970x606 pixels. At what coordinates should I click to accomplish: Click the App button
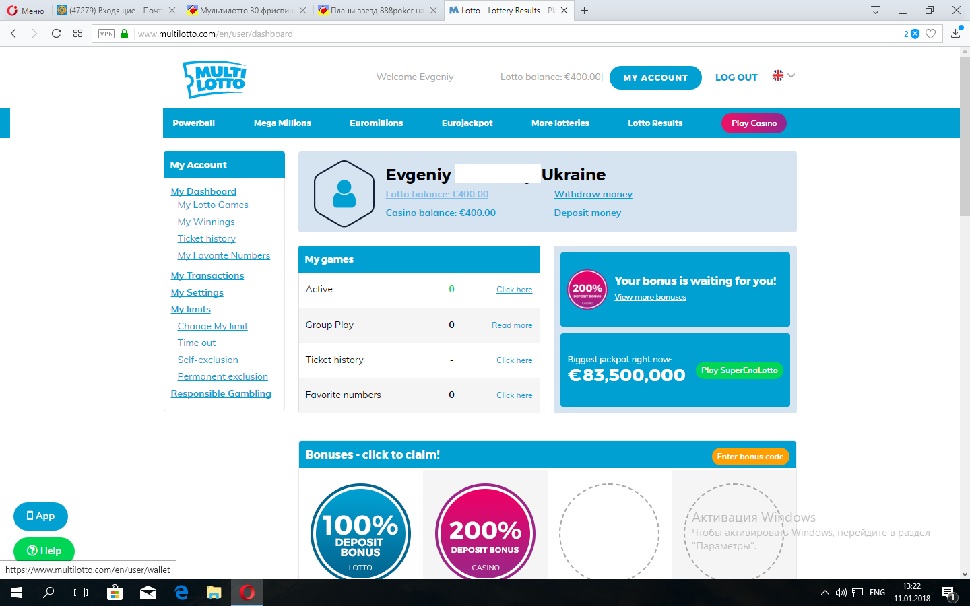click(x=40, y=516)
